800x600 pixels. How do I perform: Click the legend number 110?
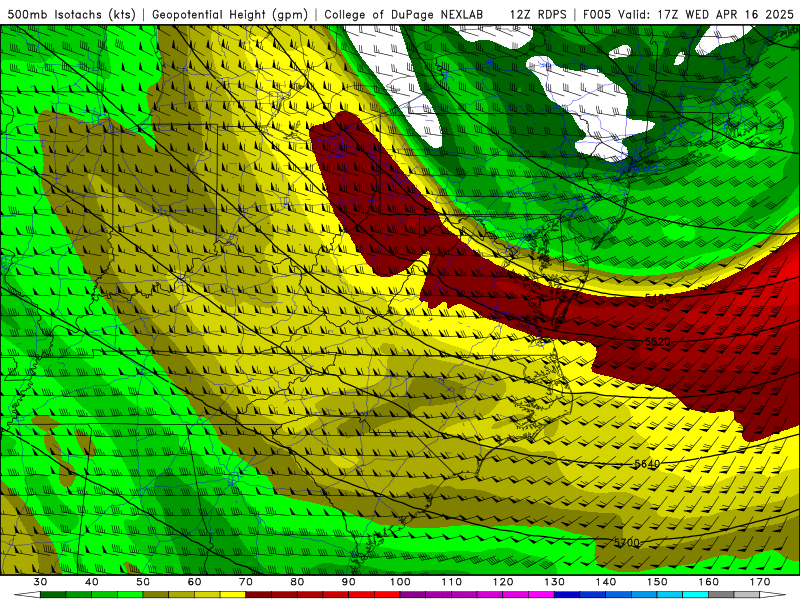[452, 582]
